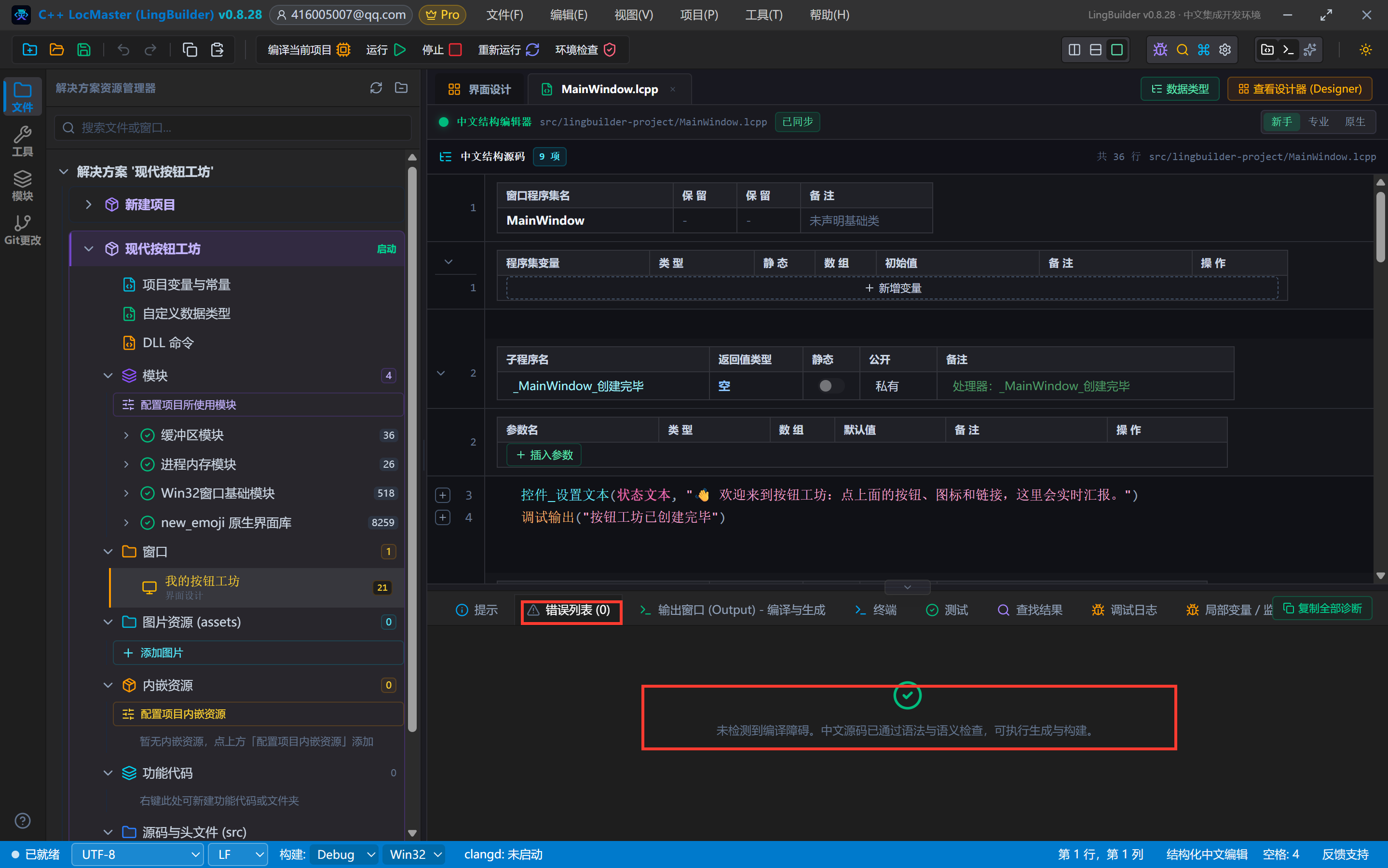Open the 工具 sidebar panel
Viewport: 1388px width, 868px height.
[x=22, y=141]
